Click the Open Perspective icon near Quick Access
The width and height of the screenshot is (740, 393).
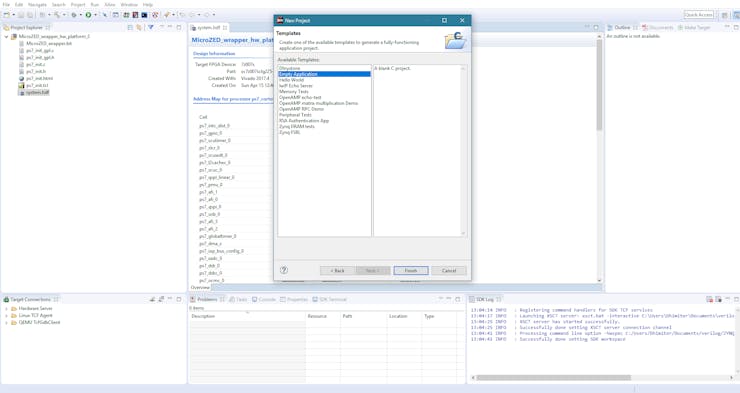[x=724, y=15]
